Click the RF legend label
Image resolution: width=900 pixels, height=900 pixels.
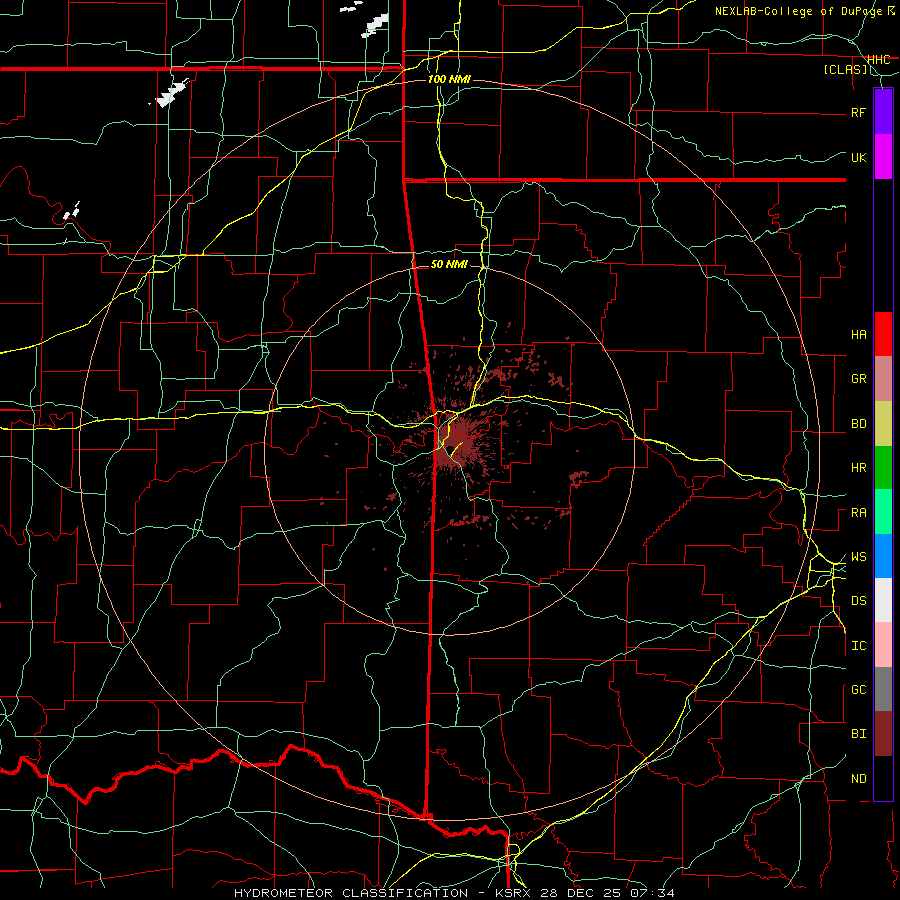coord(859,112)
